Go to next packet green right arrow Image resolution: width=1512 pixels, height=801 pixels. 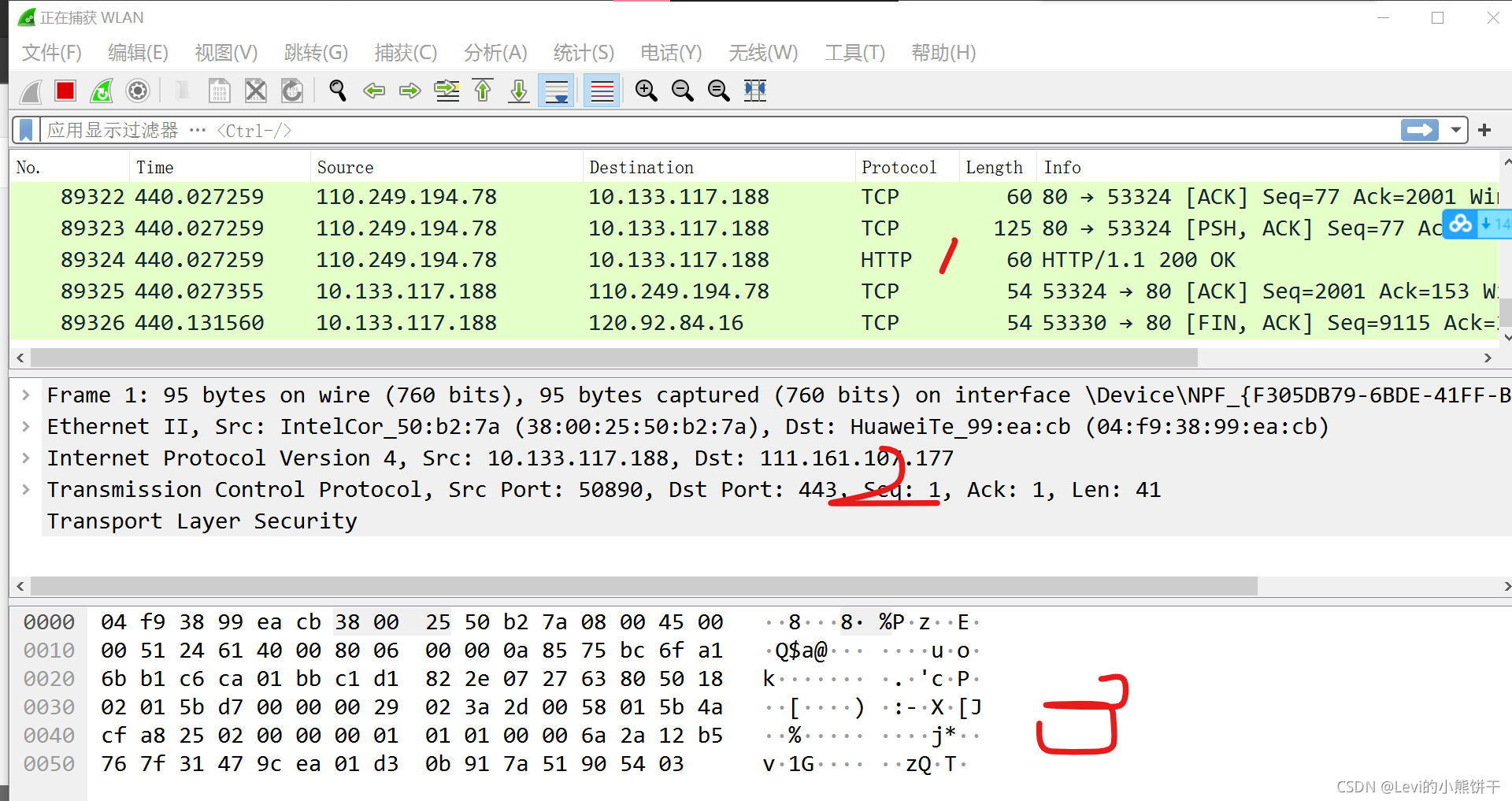tap(410, 91)
